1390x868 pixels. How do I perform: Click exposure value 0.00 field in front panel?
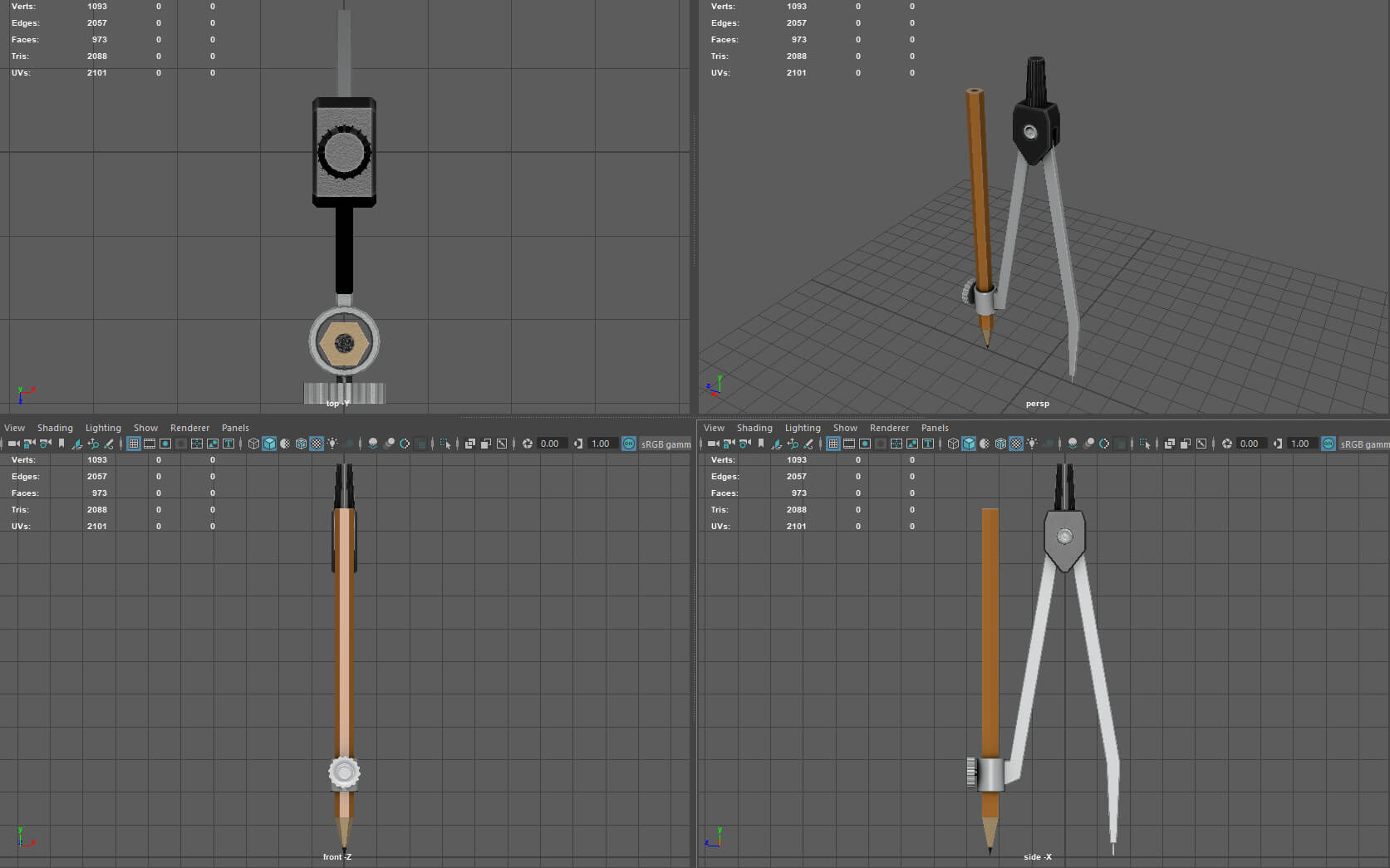tap(551, 444)
